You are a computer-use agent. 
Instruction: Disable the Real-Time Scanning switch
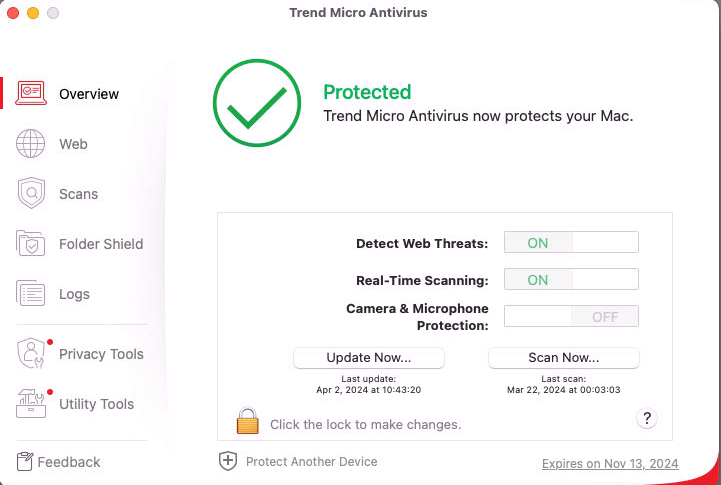point(571,280)
